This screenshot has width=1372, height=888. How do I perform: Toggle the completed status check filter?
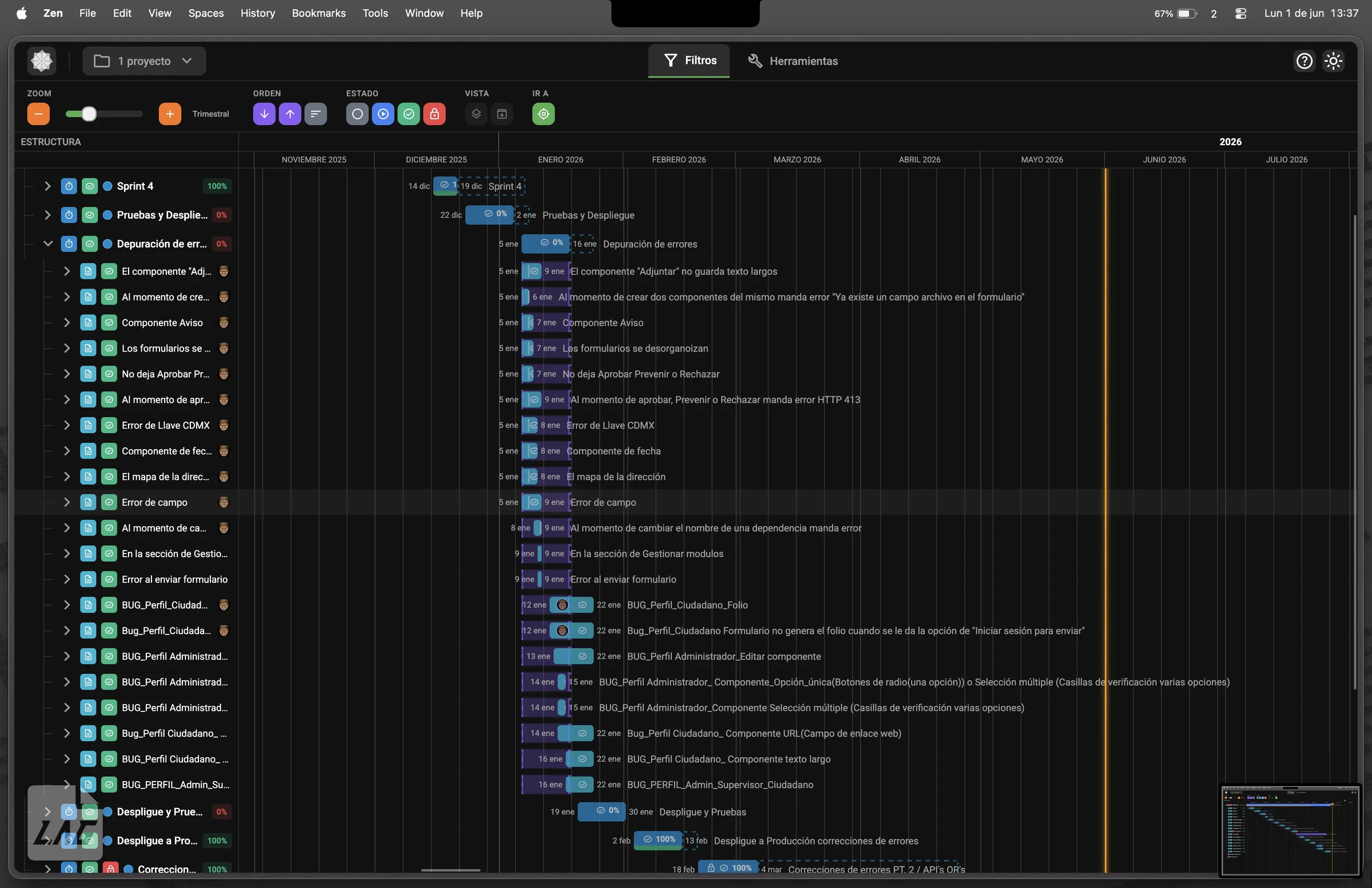point(409,114)
